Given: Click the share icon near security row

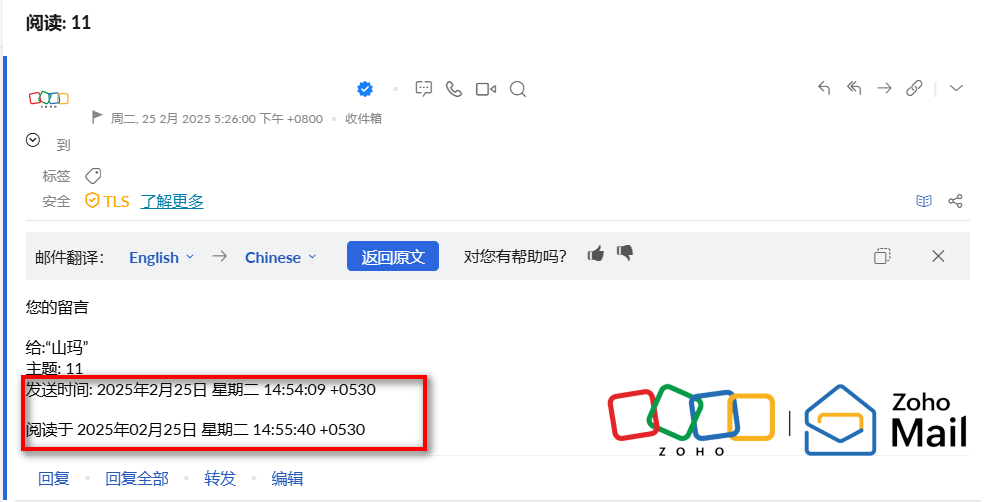Looking at the screenshot, I should 955,201.
